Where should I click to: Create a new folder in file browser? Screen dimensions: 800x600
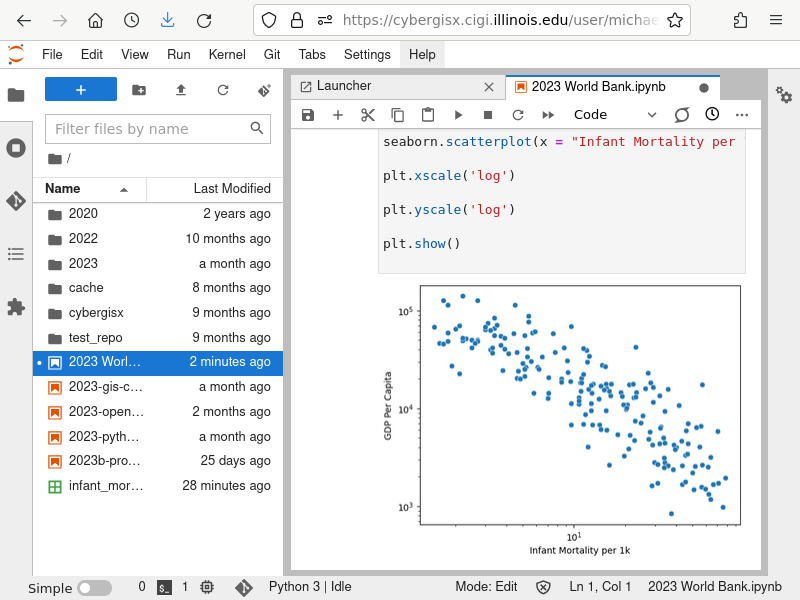pyautogui.click(x=139, y=90)
